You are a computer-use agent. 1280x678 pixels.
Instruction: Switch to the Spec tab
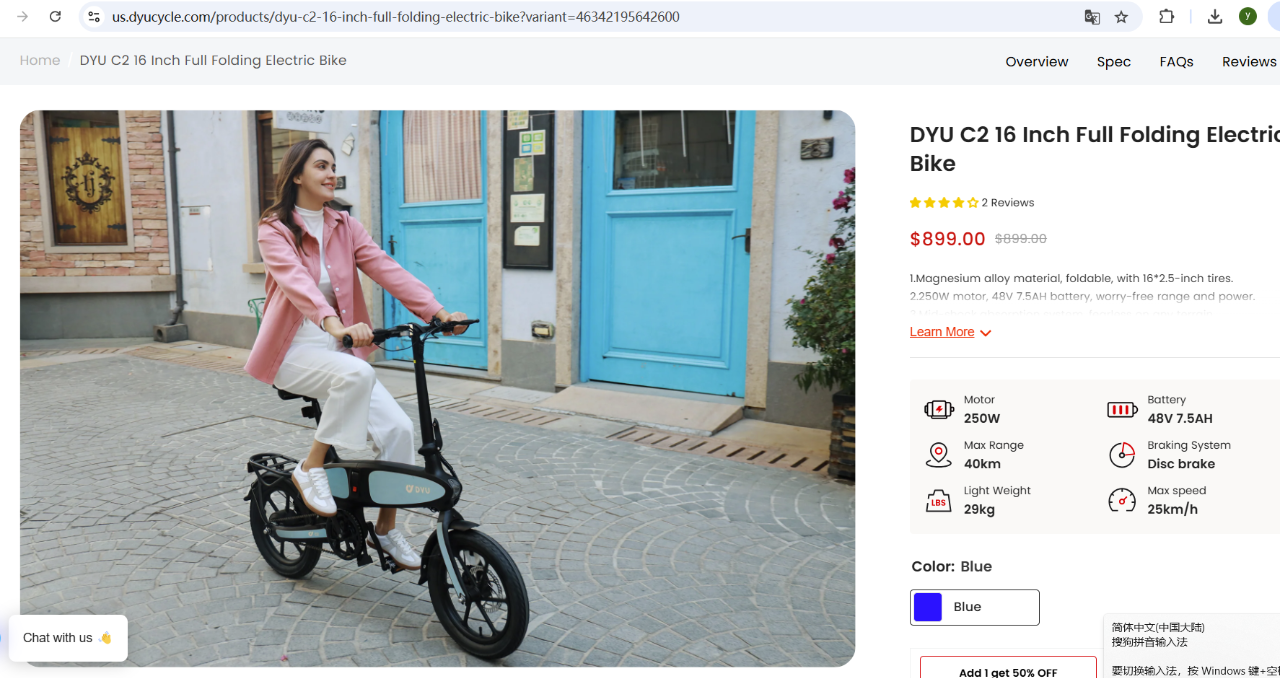click(x=1114, y=61)
